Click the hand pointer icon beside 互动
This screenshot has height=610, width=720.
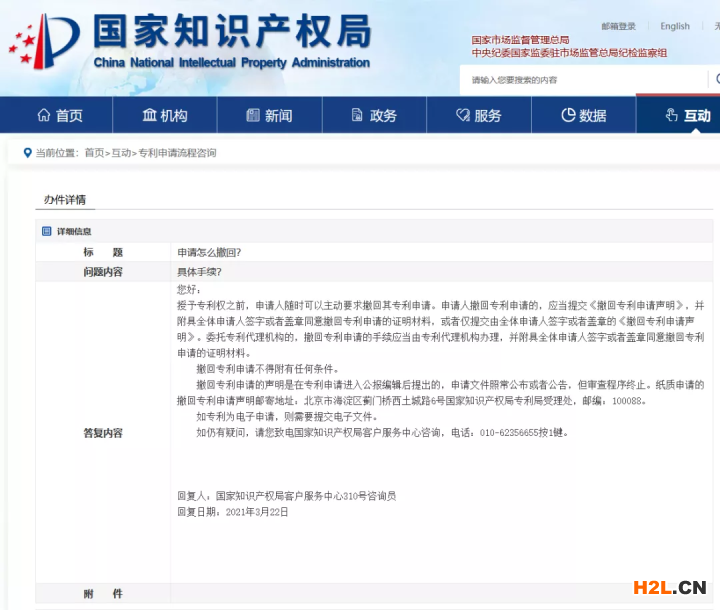tap(672, 115)
